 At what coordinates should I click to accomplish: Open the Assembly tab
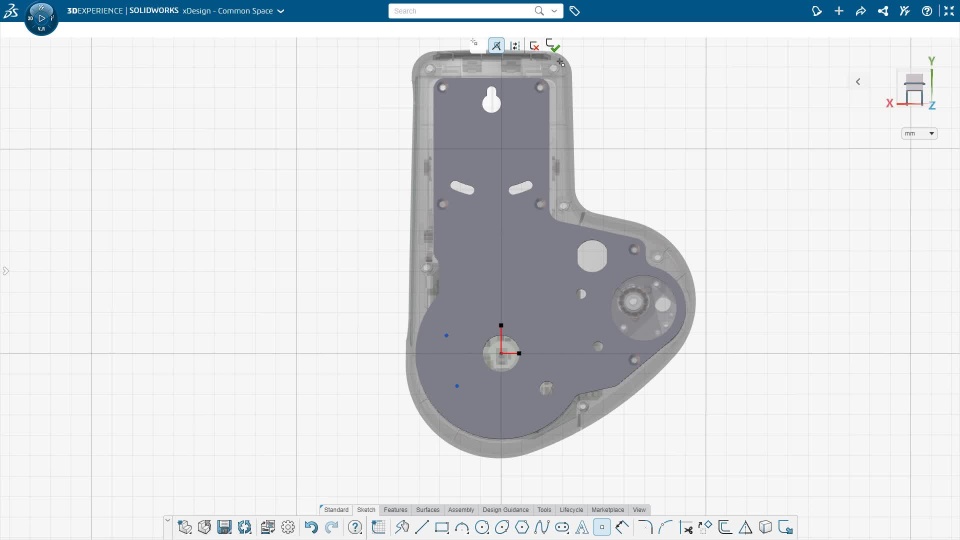coord(461,510)
